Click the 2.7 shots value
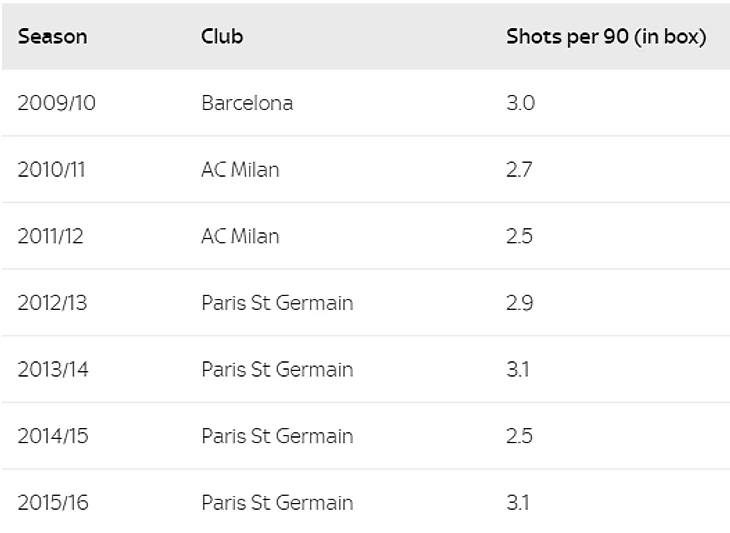This screenshot has width=730, height=533. (x=519, y=169)
